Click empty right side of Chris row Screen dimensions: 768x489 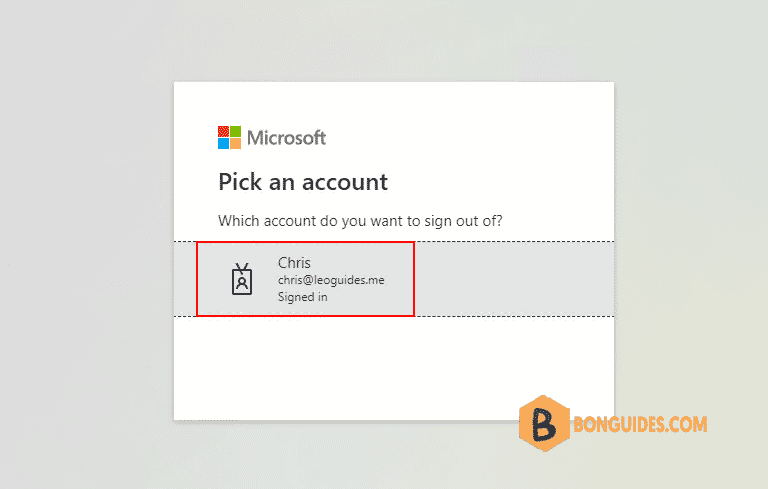[x=514, y=279]
